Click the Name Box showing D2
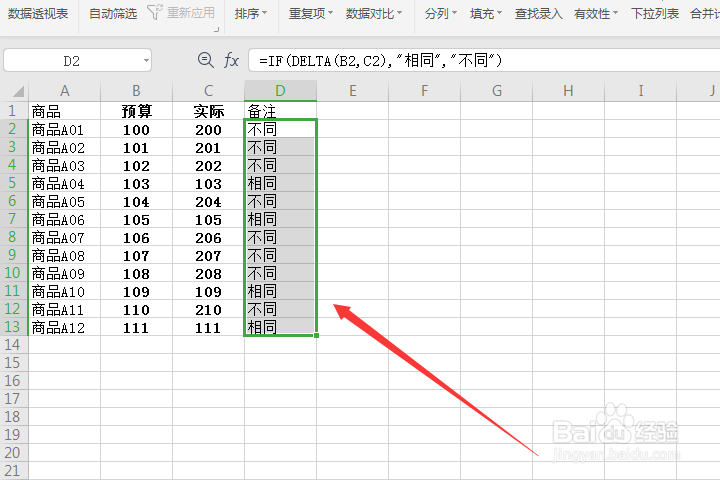The image size is (720, 480). pyautogui.click(x=72, y=61)
